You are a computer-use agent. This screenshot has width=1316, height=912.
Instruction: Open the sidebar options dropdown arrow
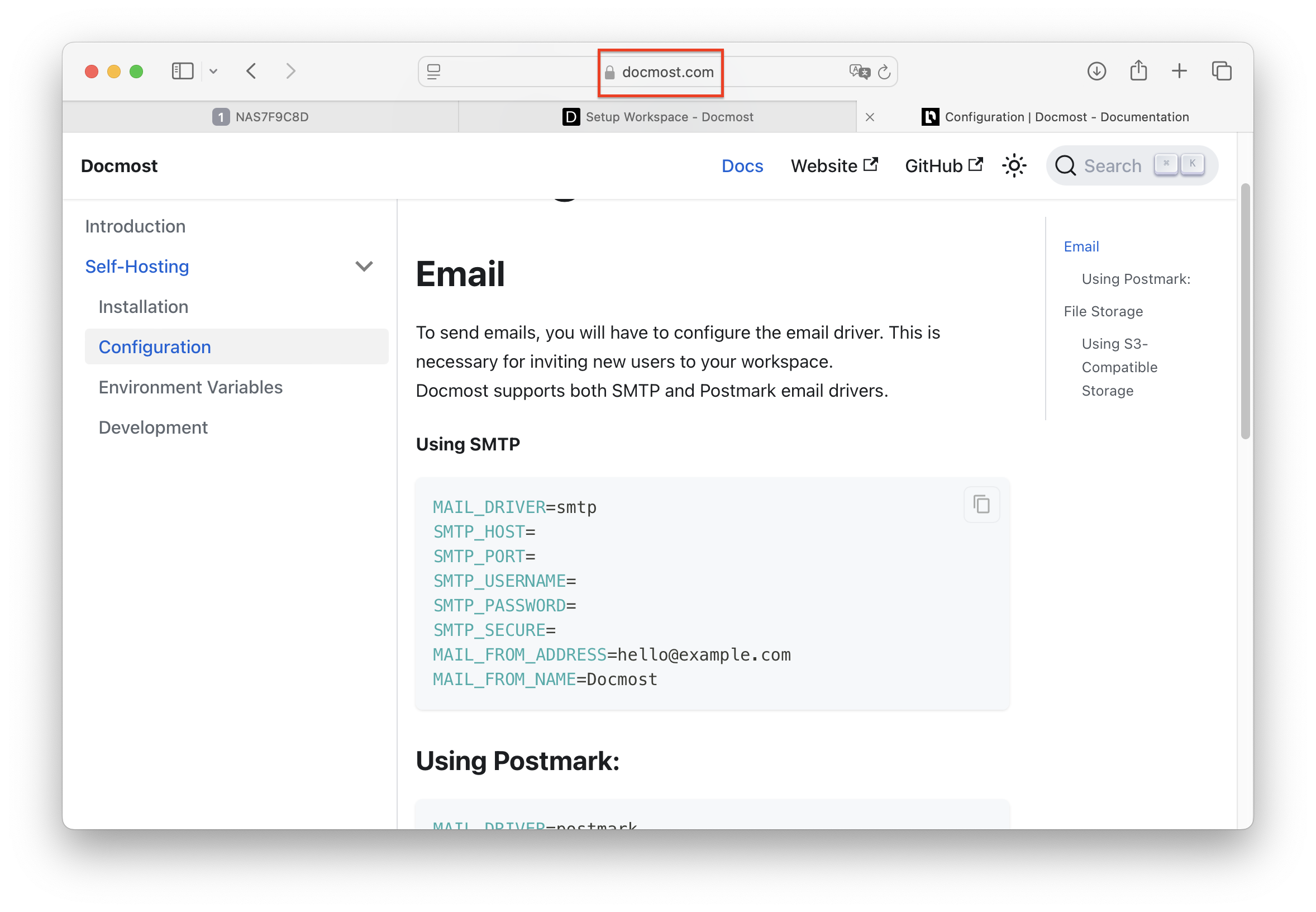pyautogui.click(x=213, y=72)
